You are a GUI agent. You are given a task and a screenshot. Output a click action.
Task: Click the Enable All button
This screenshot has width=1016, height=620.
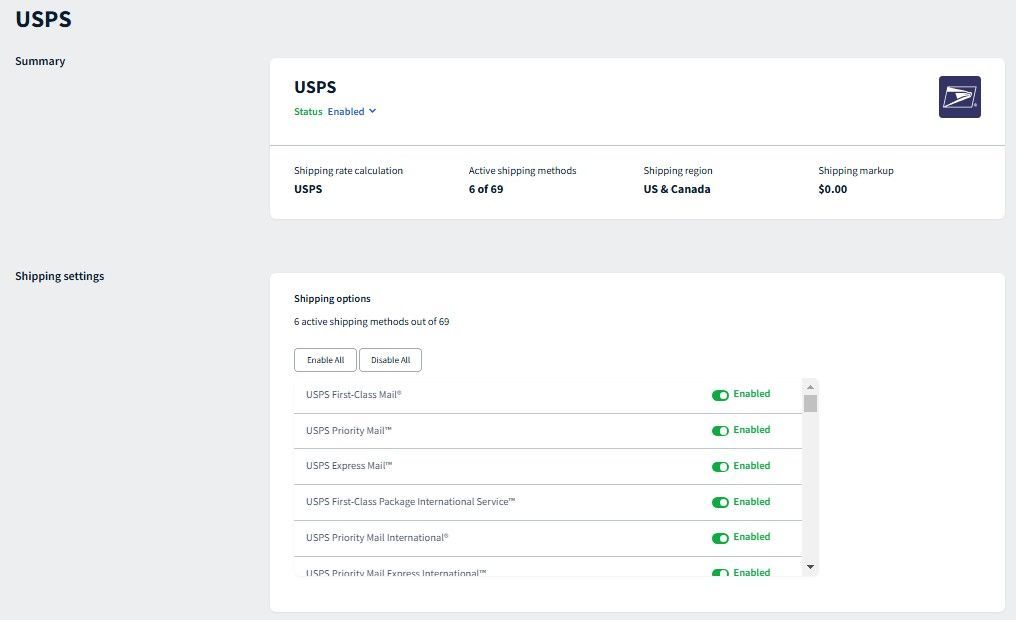[325, 360]
